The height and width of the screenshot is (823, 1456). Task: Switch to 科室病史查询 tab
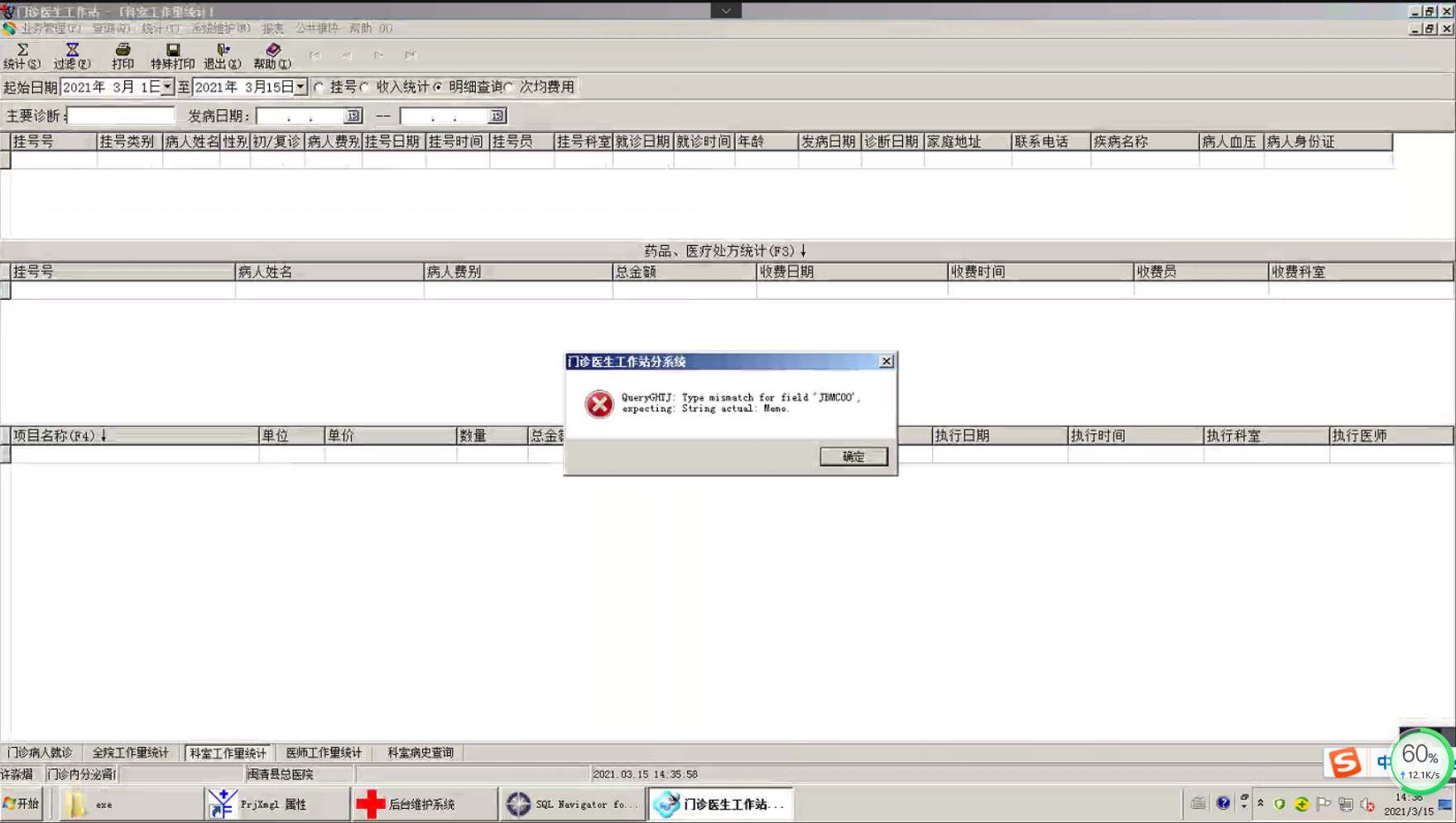coord(420,753)
